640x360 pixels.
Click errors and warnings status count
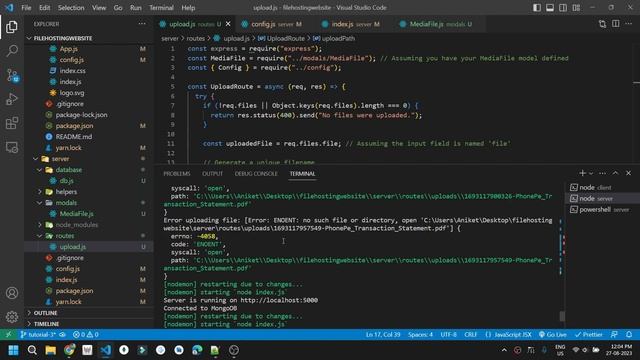86,335
